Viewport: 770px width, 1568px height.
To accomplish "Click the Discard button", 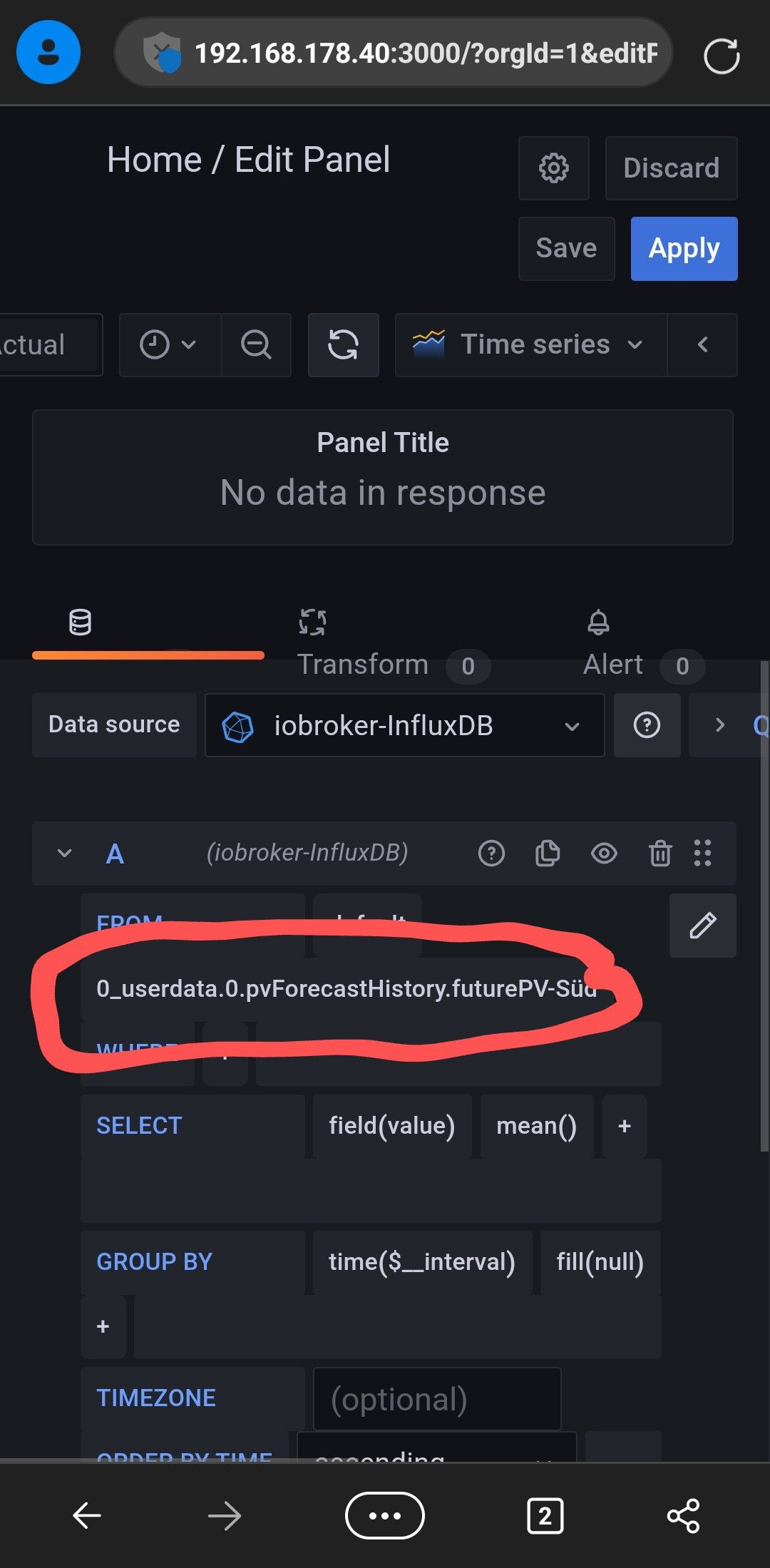I will pos(671,168).
